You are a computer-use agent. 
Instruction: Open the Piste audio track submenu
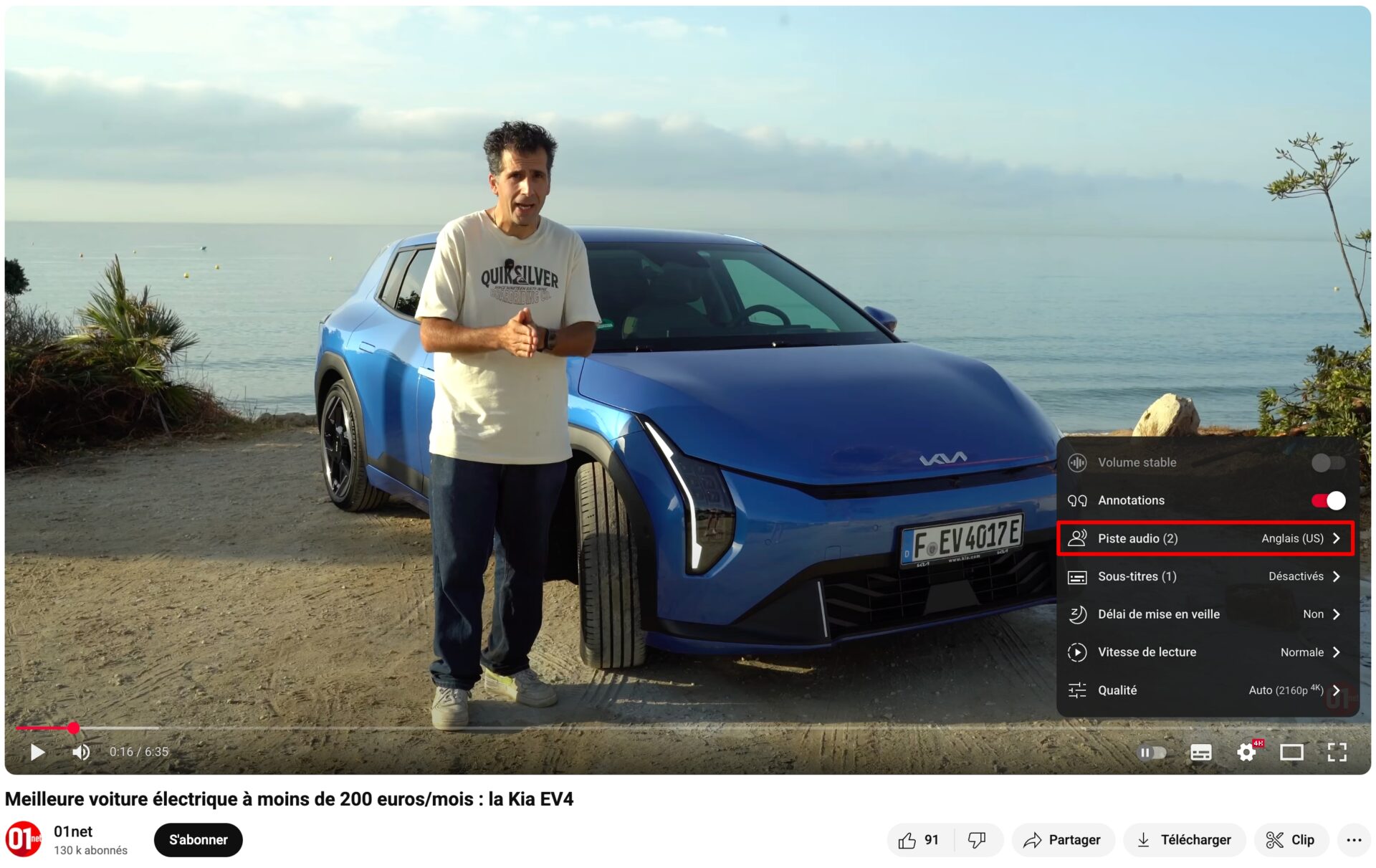coord(1205,538)
